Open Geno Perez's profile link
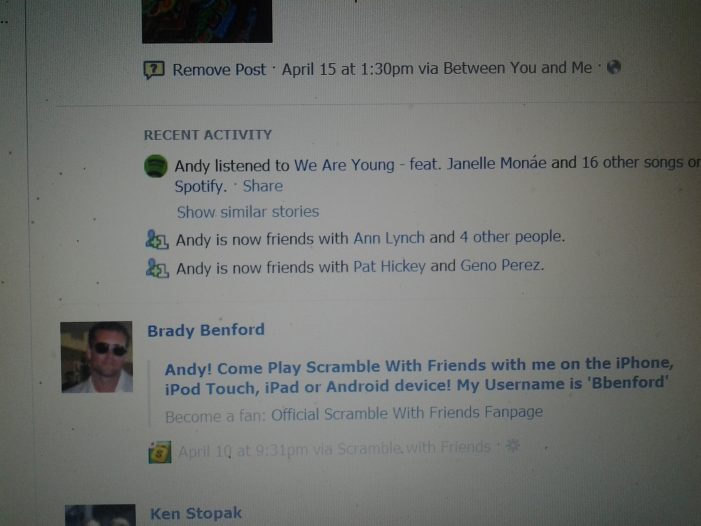Image resolution: width=701 pixels, height=526 pixels. tap(502, 265)
